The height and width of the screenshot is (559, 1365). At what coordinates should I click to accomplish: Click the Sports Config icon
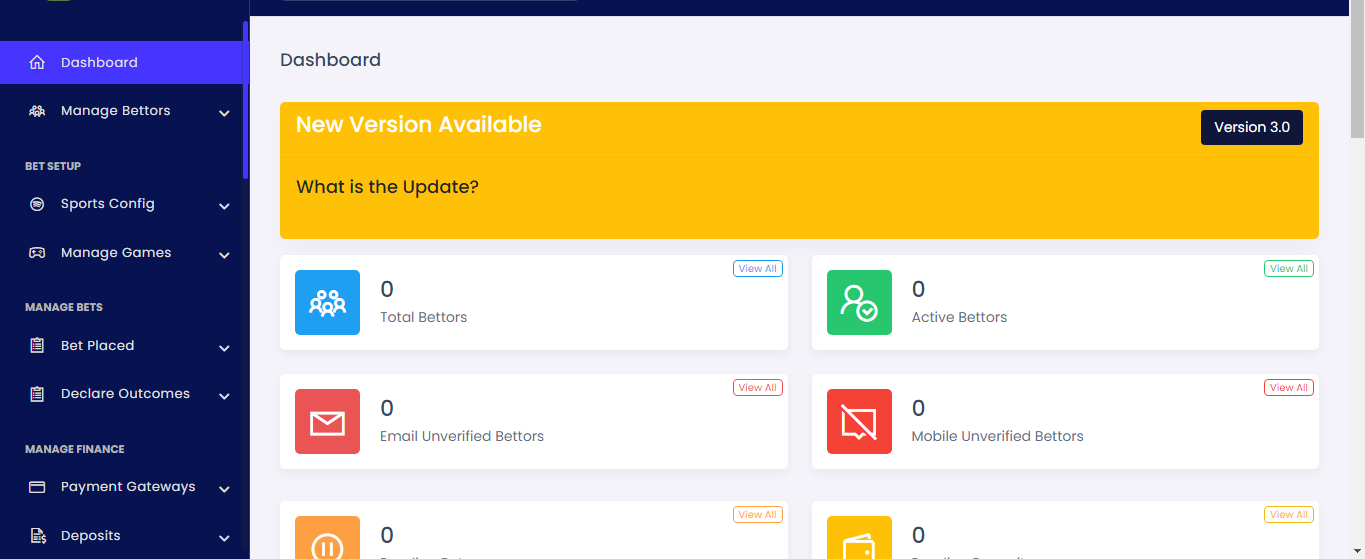(37, 204)
